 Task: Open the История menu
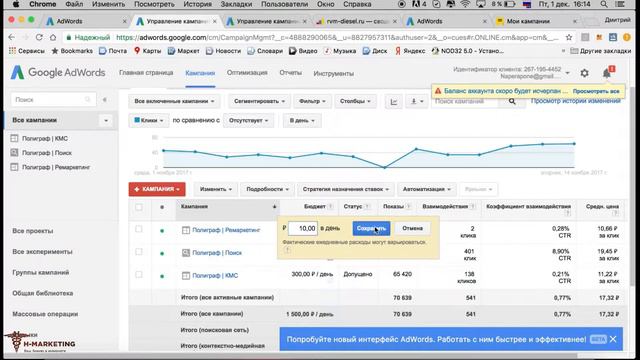pos(198,4)
